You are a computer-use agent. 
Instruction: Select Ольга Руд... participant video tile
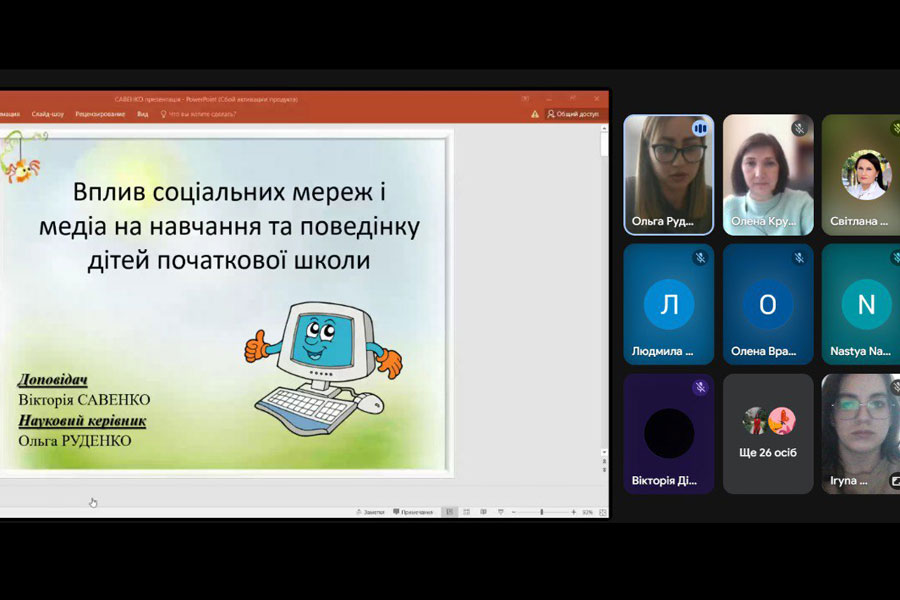pos(669,175)
